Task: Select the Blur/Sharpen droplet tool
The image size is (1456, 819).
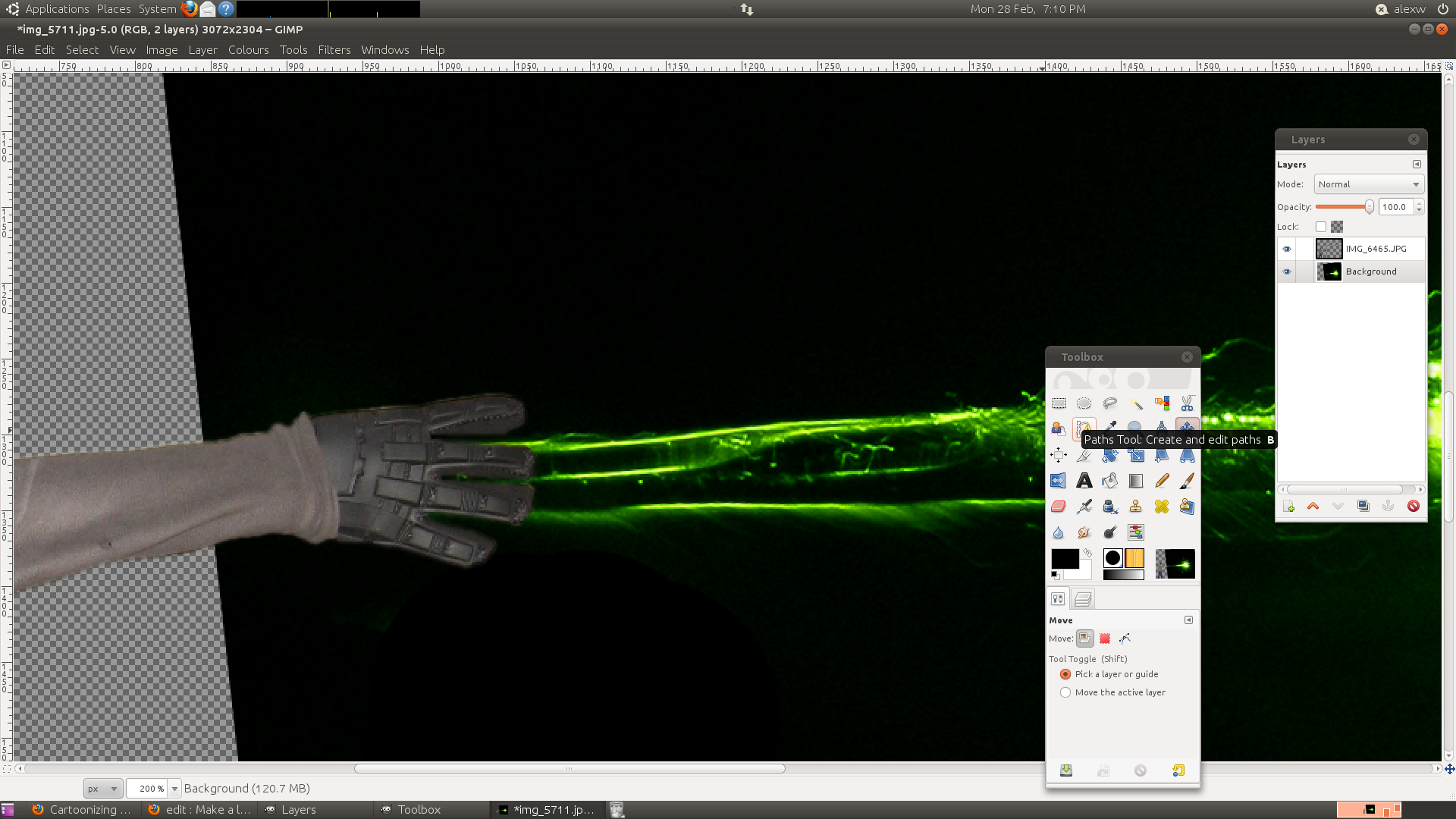Action: click(1059, 532)
